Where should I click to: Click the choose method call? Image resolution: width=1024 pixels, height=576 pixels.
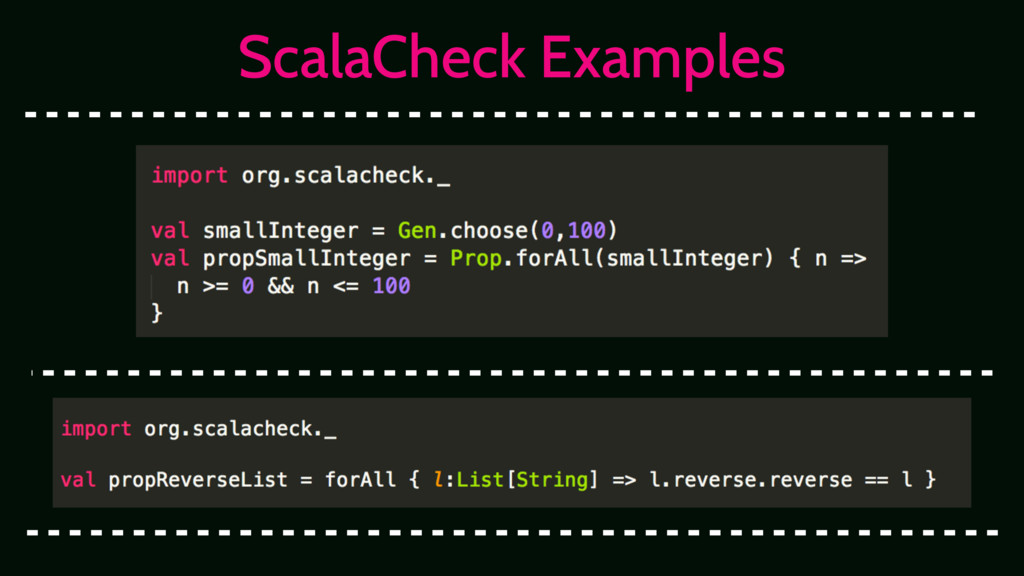(488, 231)
